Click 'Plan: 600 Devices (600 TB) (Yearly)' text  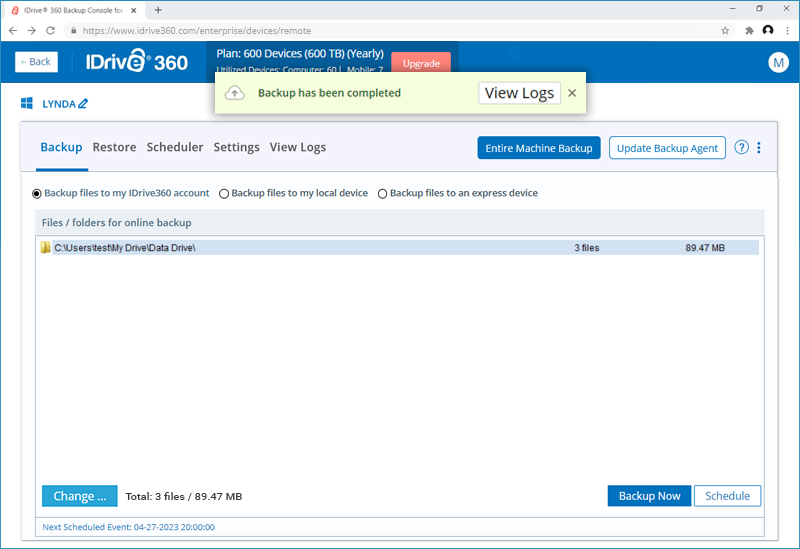pyautogui.click(x=300, y=54)
